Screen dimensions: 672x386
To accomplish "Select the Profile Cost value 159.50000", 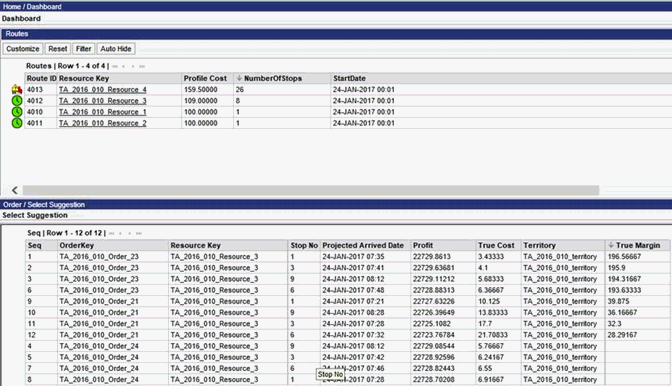I will point(201,90).
